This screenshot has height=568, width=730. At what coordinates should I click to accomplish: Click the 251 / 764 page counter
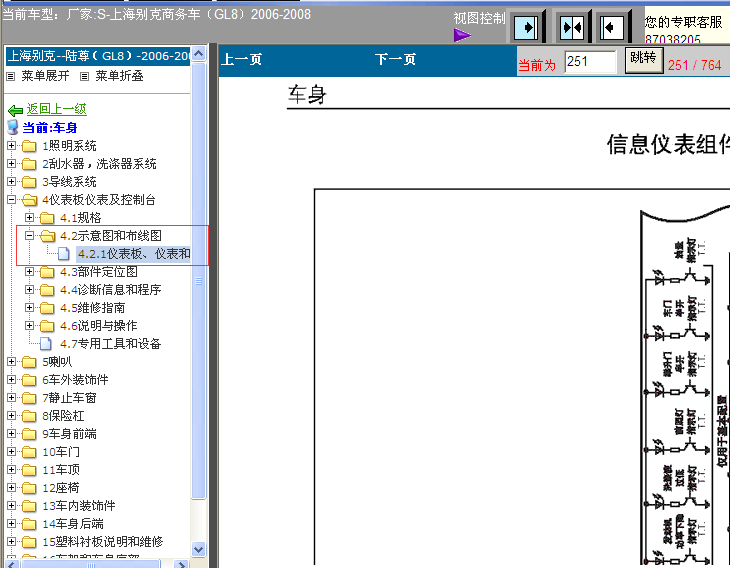pos(694,65)
